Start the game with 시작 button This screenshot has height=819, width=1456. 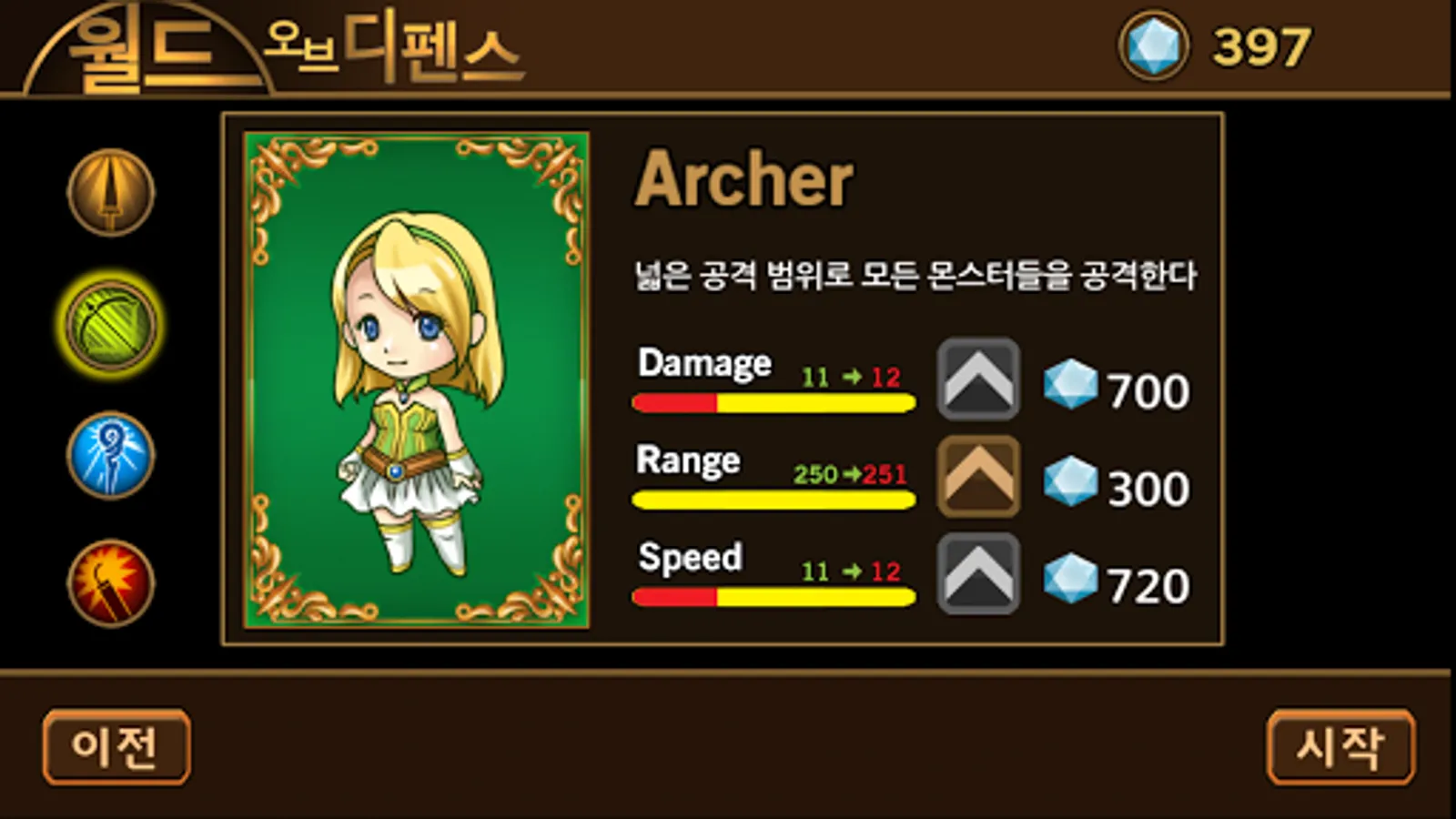pyautogui.click(x=1340, y=747)
